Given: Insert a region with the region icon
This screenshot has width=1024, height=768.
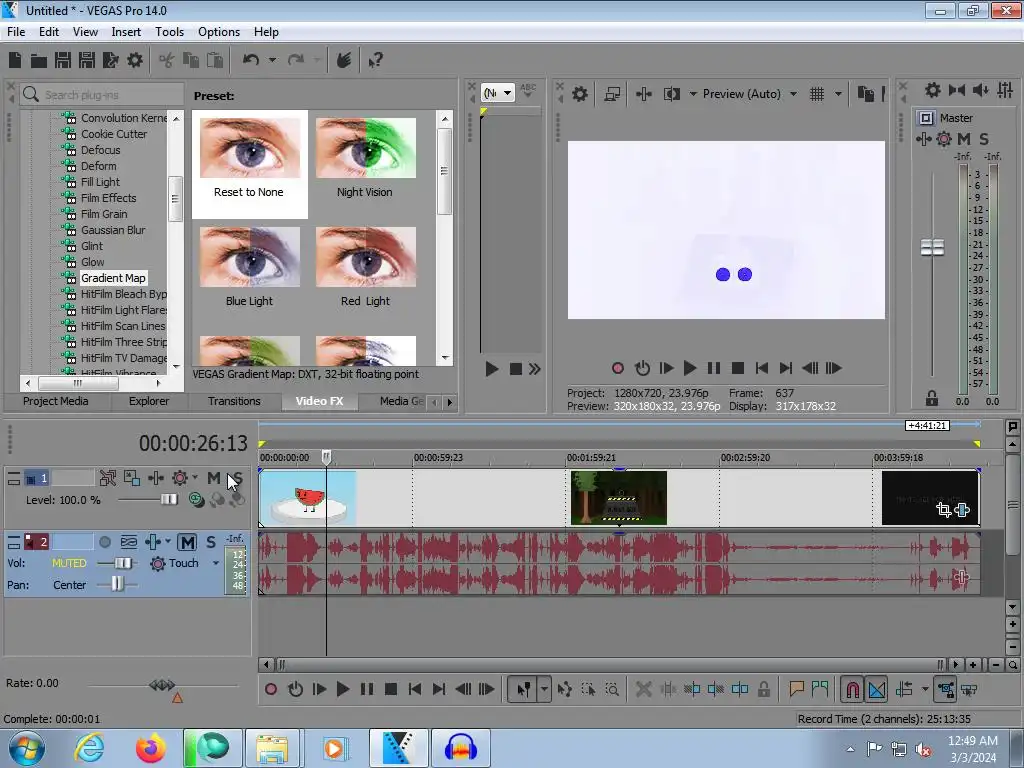Looking at the screenshot, I should click(820, 689).
